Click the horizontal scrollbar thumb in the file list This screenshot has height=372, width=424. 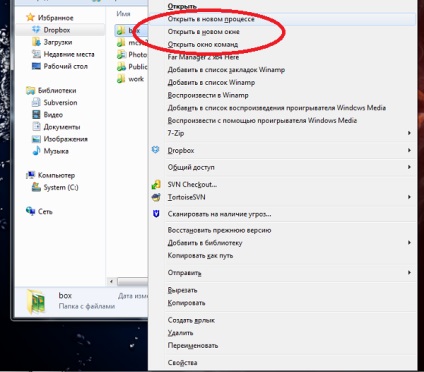(x=132, y=282)
